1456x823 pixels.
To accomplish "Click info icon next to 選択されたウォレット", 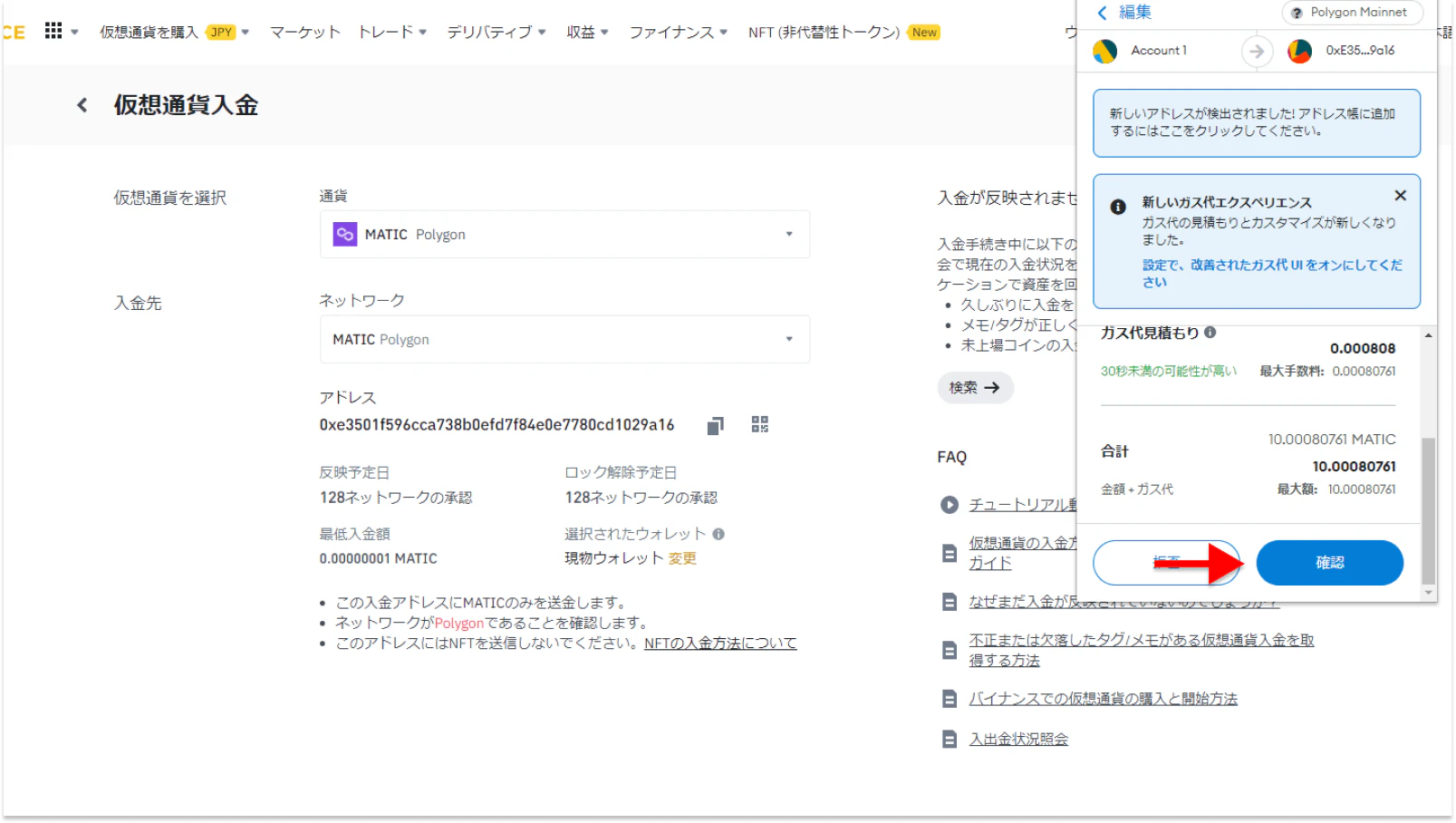I will (x=718, y=534).
